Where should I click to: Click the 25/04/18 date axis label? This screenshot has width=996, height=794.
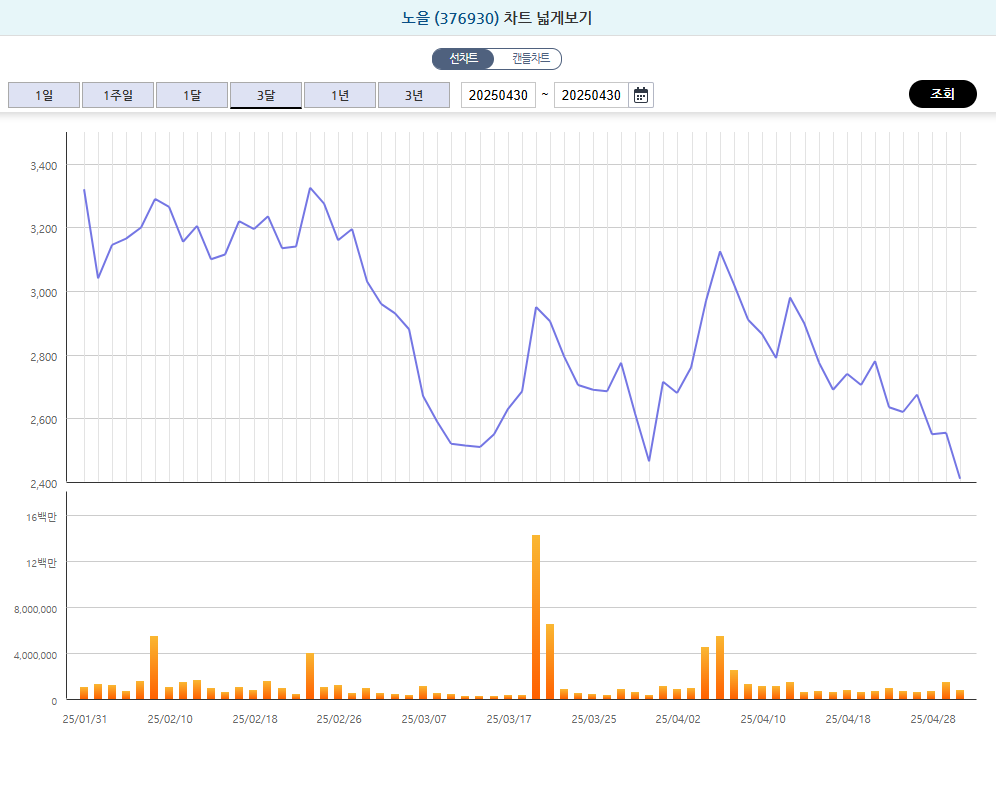tap(848, 719)
